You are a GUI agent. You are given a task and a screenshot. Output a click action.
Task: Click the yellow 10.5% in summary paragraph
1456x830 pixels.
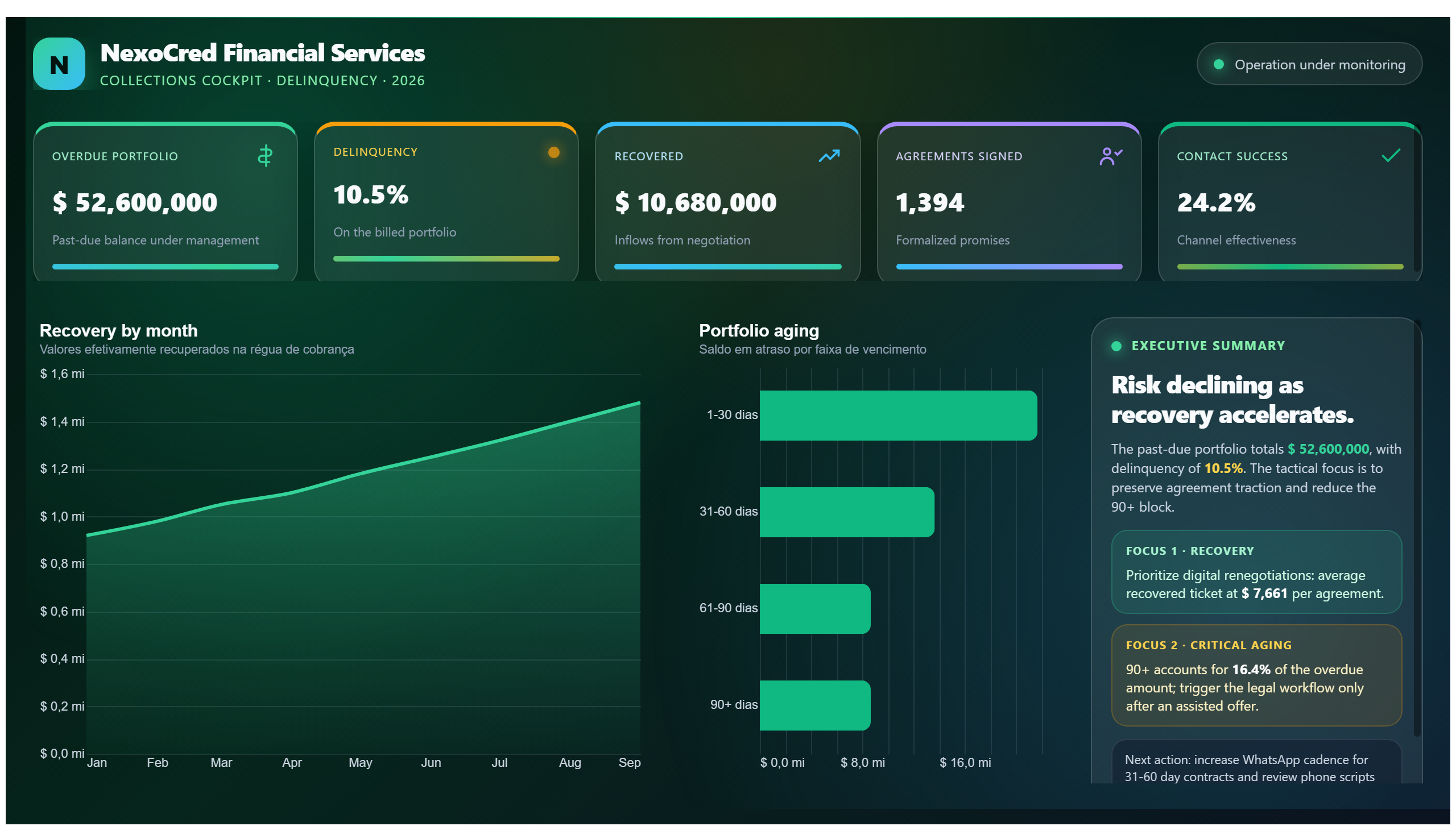1223,468
